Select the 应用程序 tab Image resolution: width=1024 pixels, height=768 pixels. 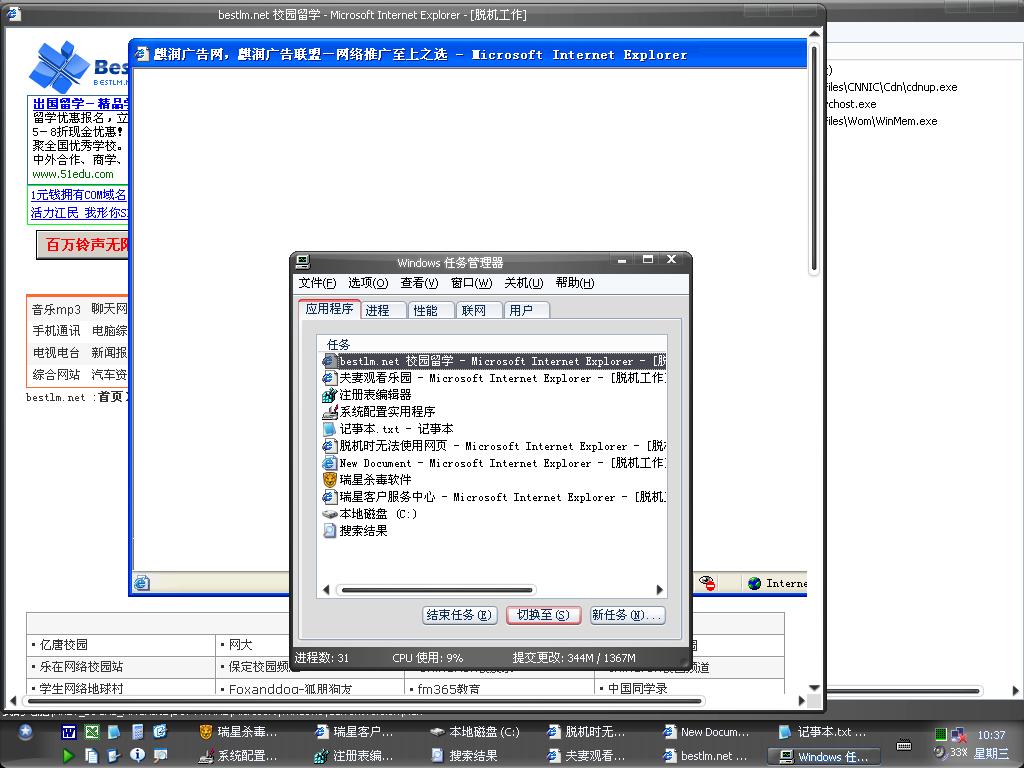329,309
